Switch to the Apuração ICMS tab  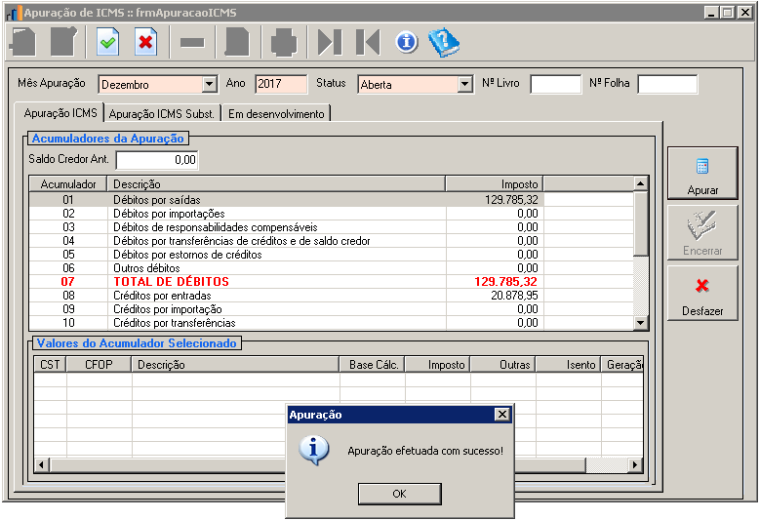tap(60, 113)
